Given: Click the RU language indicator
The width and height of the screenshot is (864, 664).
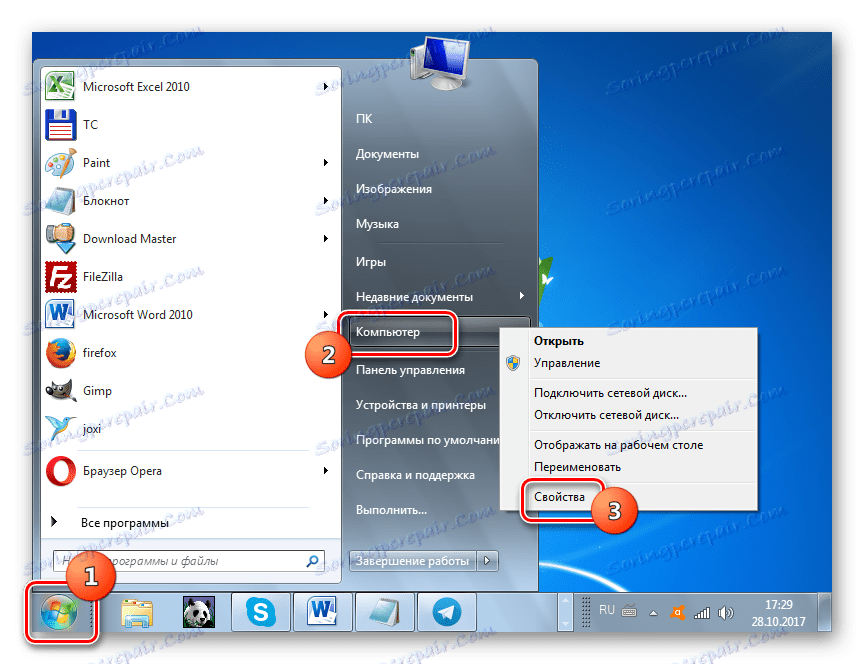Looking at the screenshot, I should click(607, 610).
